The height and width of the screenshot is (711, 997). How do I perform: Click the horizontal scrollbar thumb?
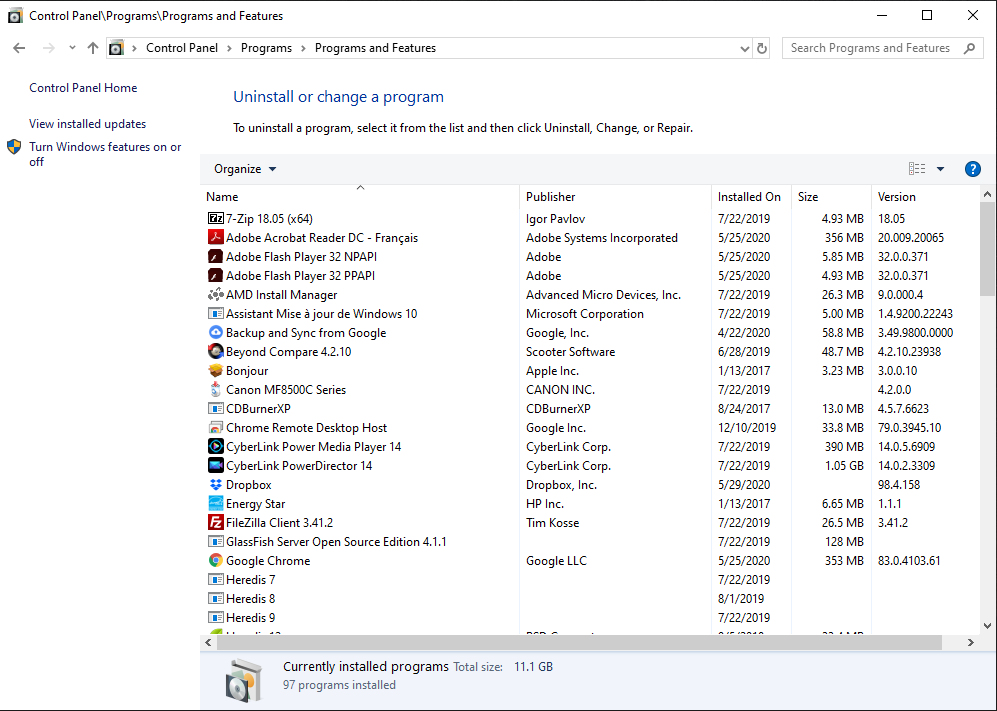click(579, 642)
